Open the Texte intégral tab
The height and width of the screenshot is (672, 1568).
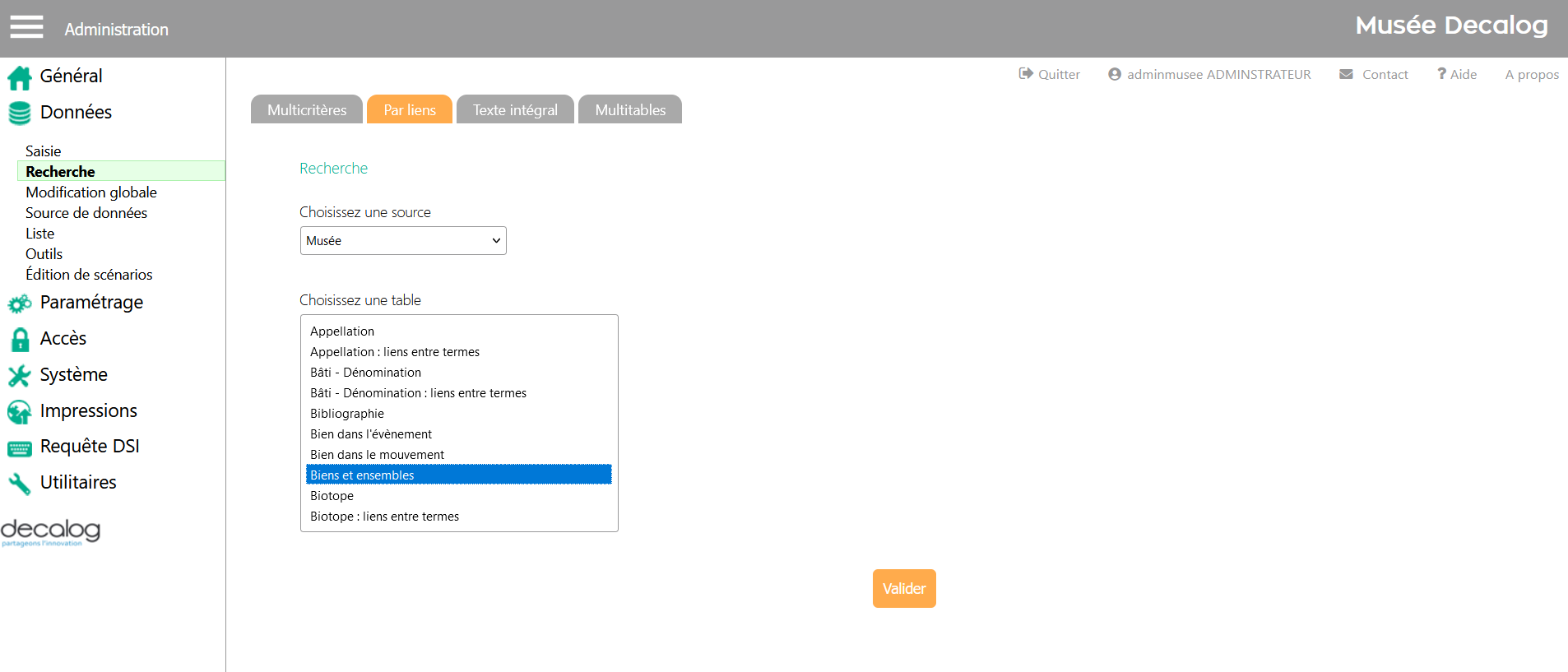515,110
